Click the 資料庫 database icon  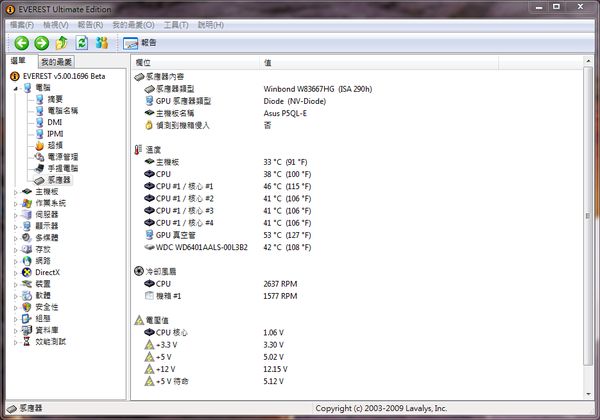(x=27, y=330)
